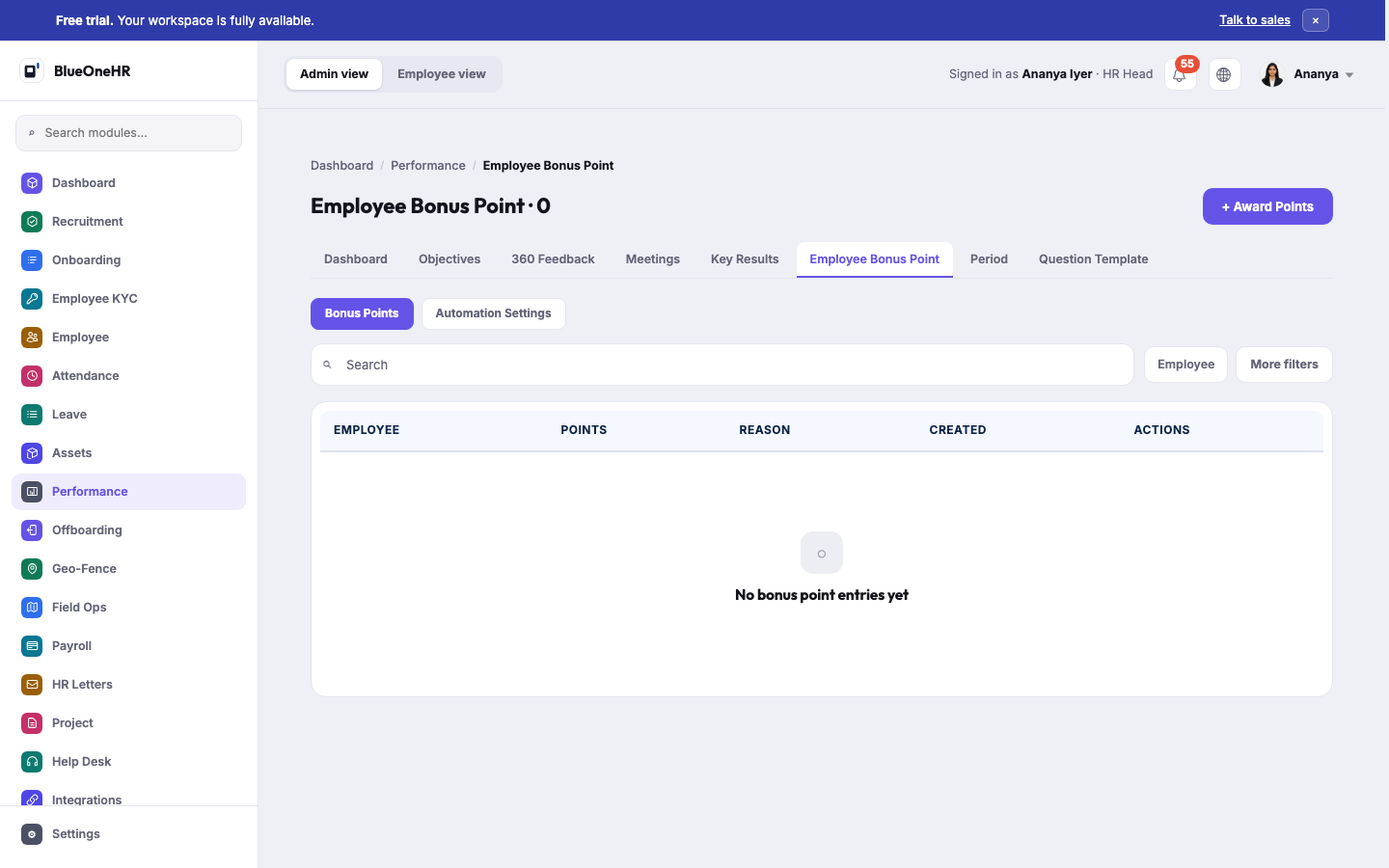Click the Talk to sales link
This screenshot has width=1389, height=868.
(1254, 20)
